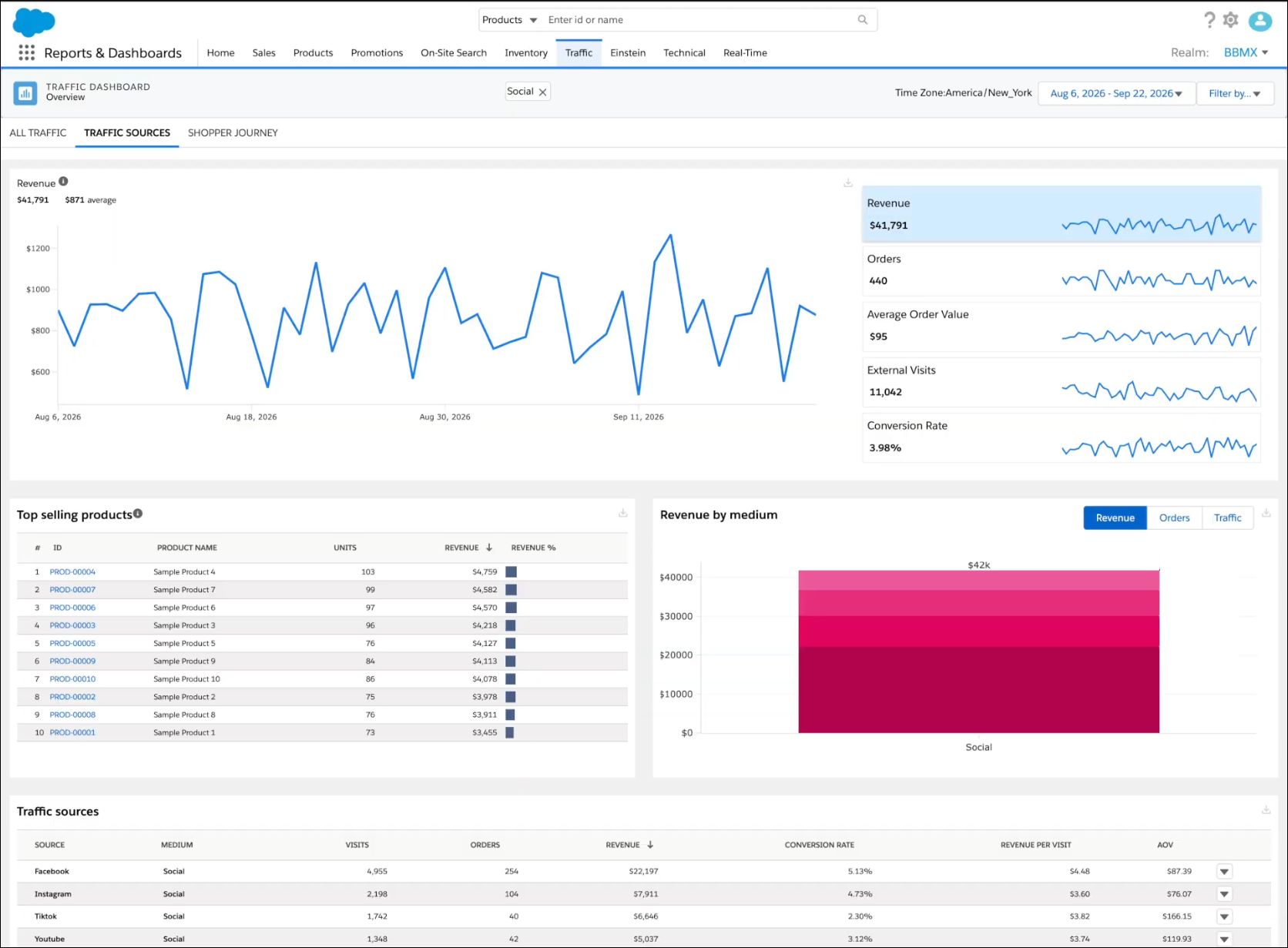
Task: Click the Facebook revenue value $22,197
Action: point(643,872)
